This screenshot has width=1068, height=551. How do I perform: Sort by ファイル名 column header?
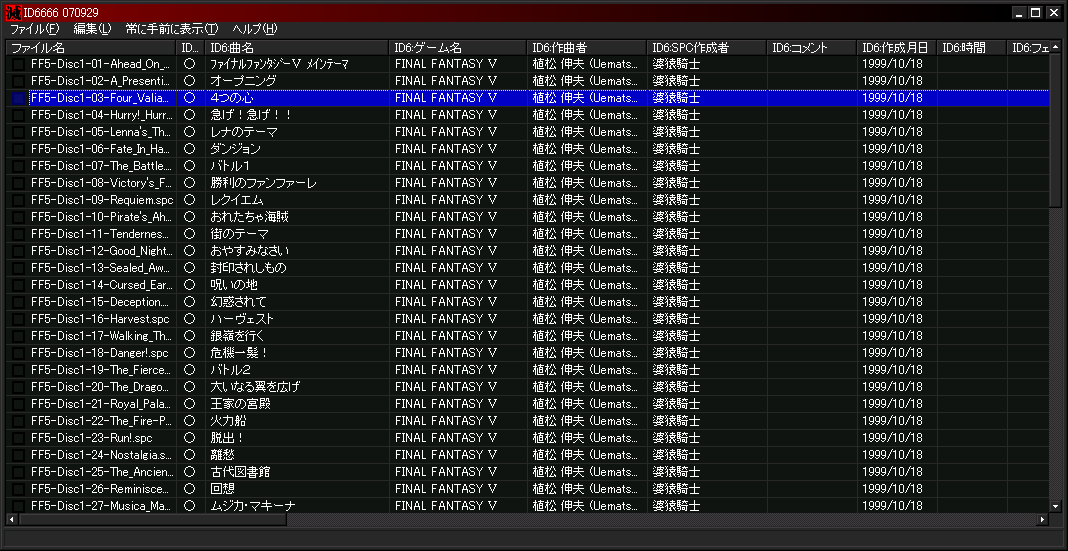point(91,48)
